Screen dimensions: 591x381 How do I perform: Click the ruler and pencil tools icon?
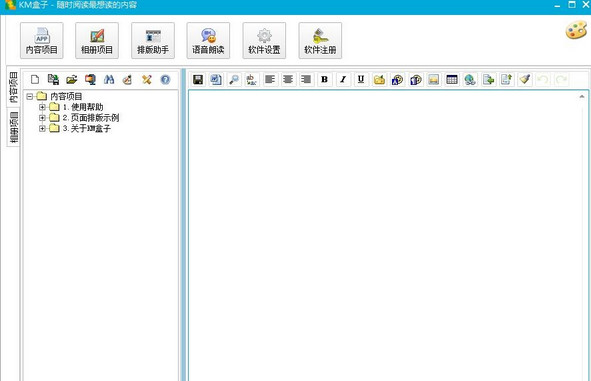click(146, 80)
